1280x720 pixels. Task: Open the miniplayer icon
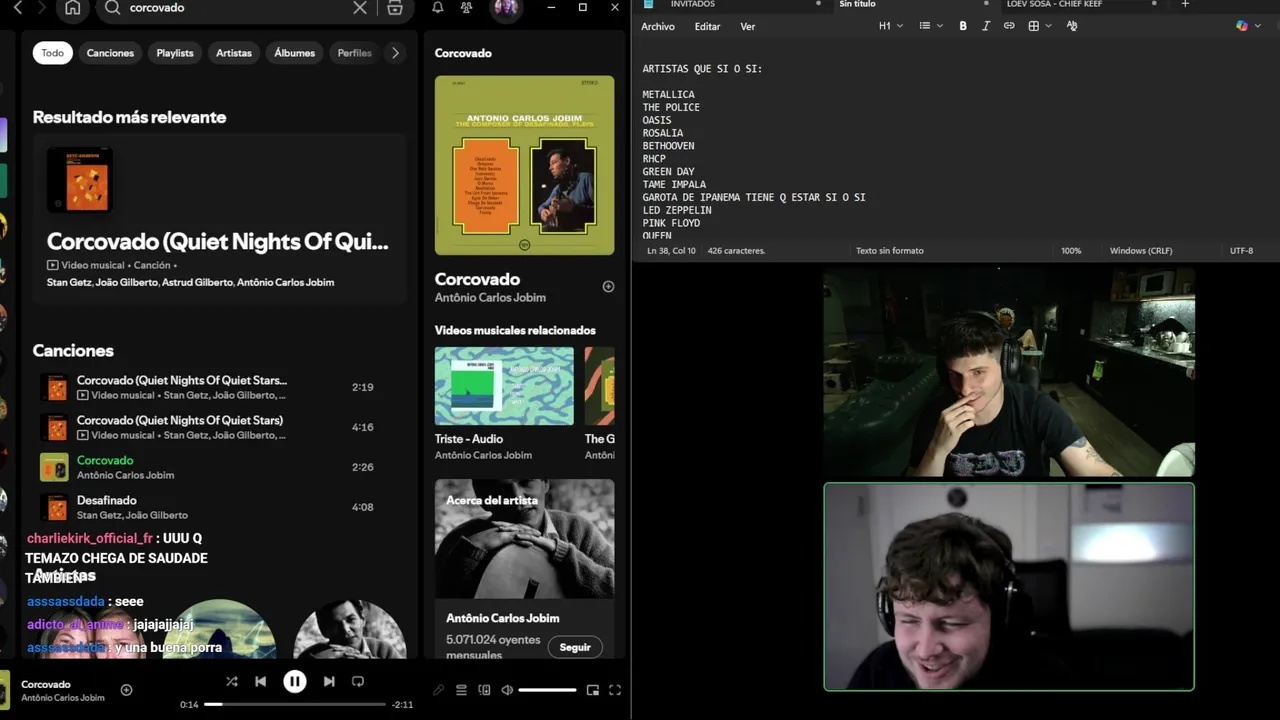coord(593,690)
